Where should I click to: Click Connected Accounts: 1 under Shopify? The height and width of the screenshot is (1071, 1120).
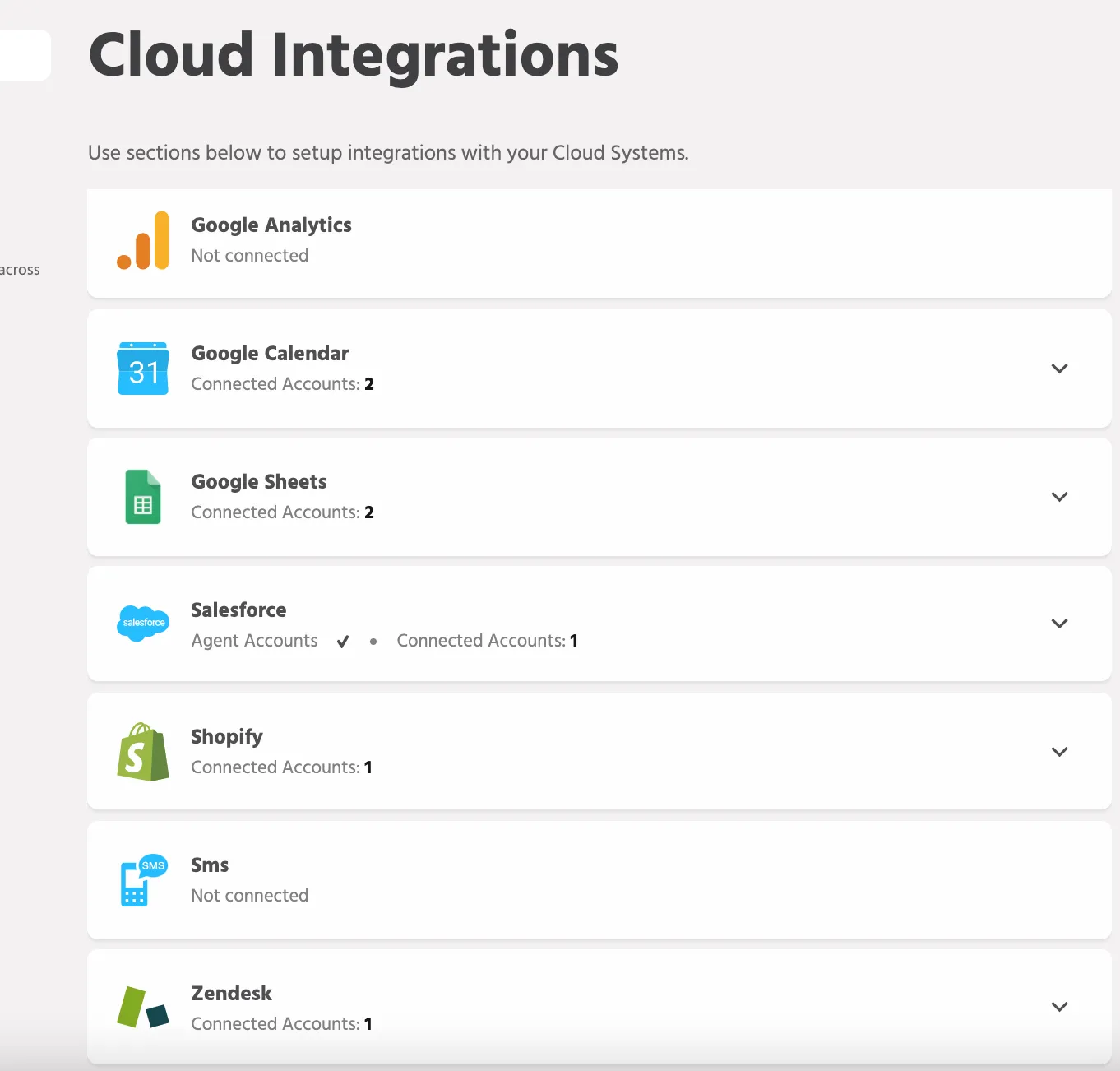pyautogui.click(x=282, y=767)
